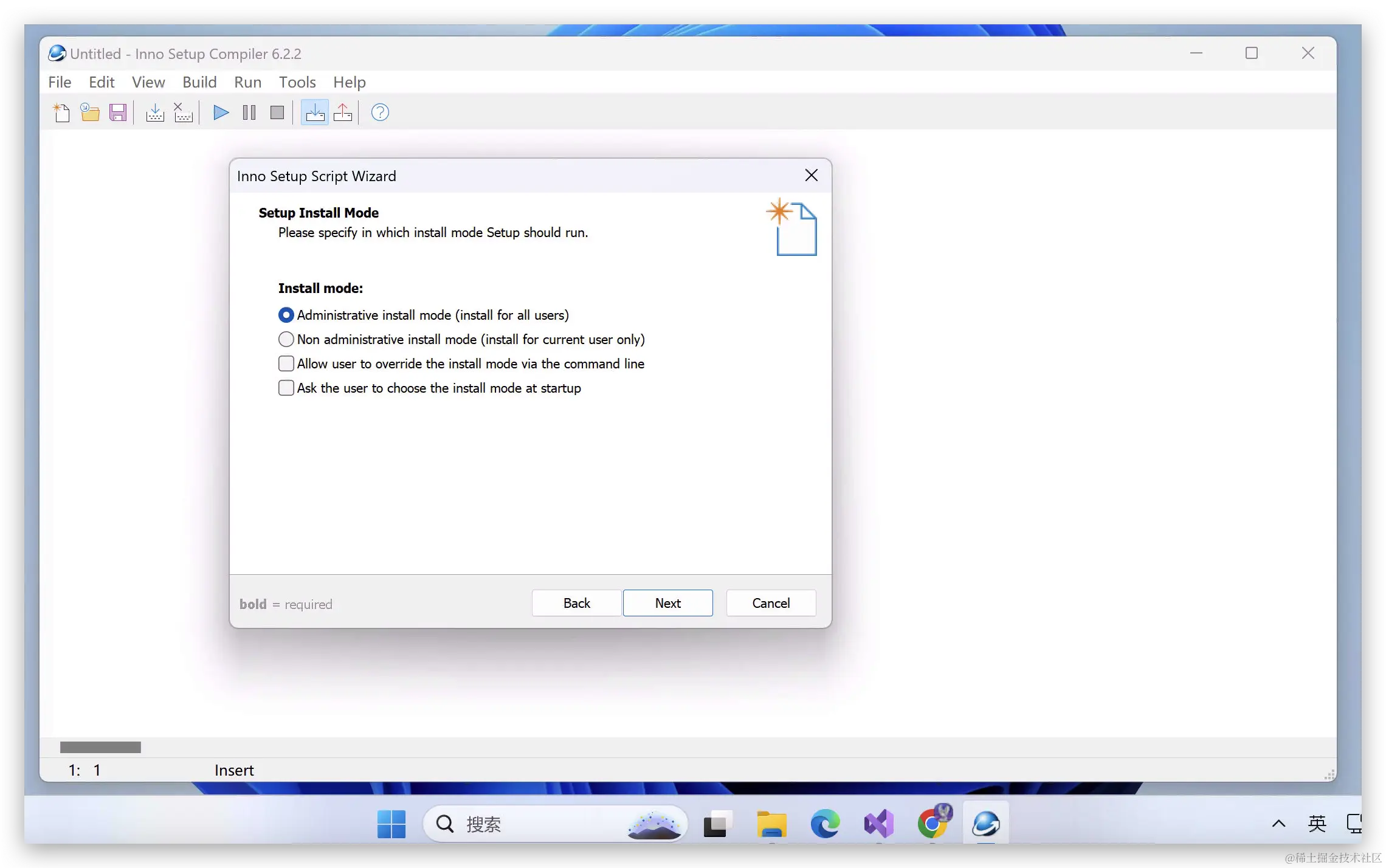Open the Edit menu
The image size is (1386, 868).
click(x=102, y=82)
